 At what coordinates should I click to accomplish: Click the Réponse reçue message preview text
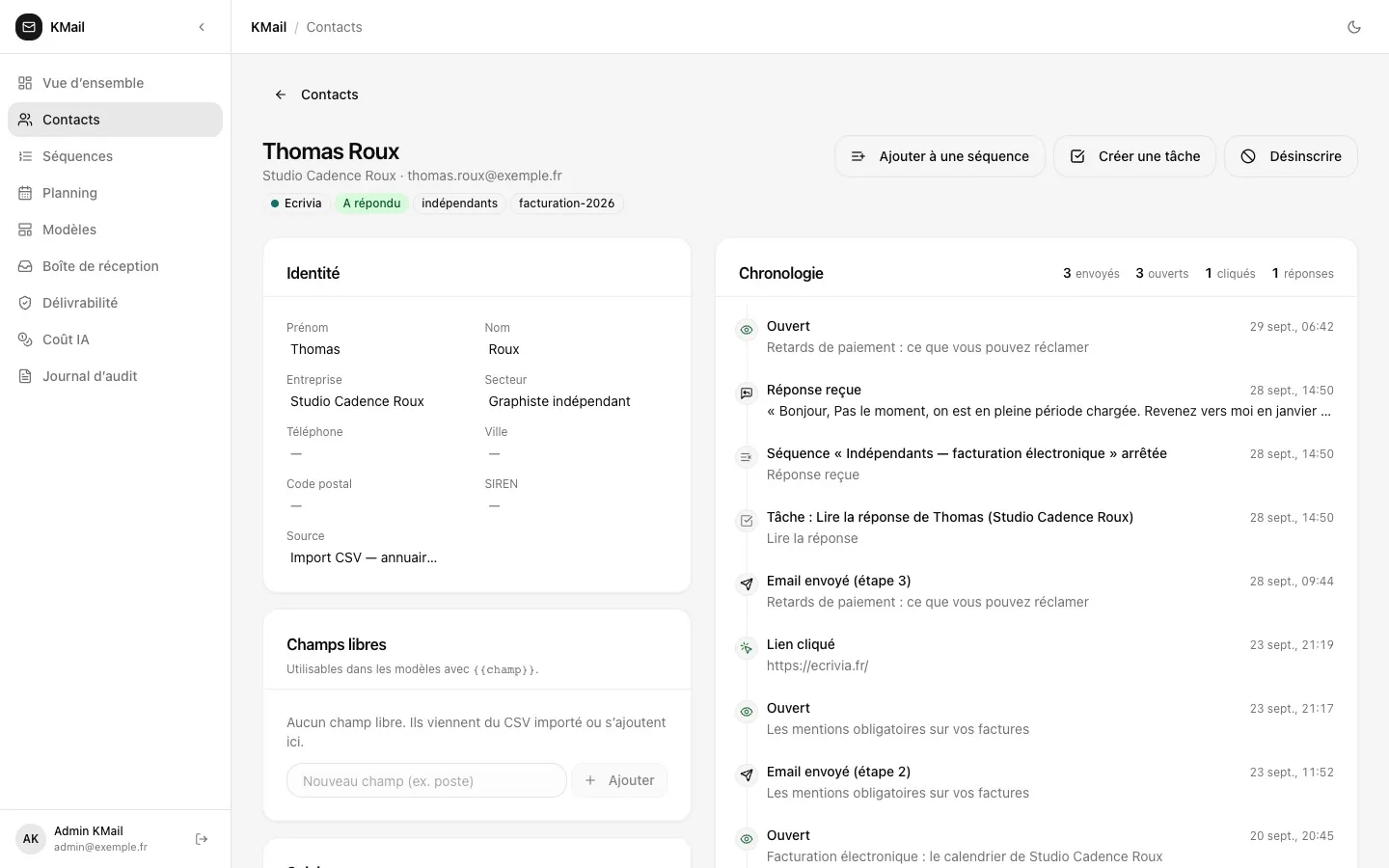pyautogui.click(x=1049, y=411)
